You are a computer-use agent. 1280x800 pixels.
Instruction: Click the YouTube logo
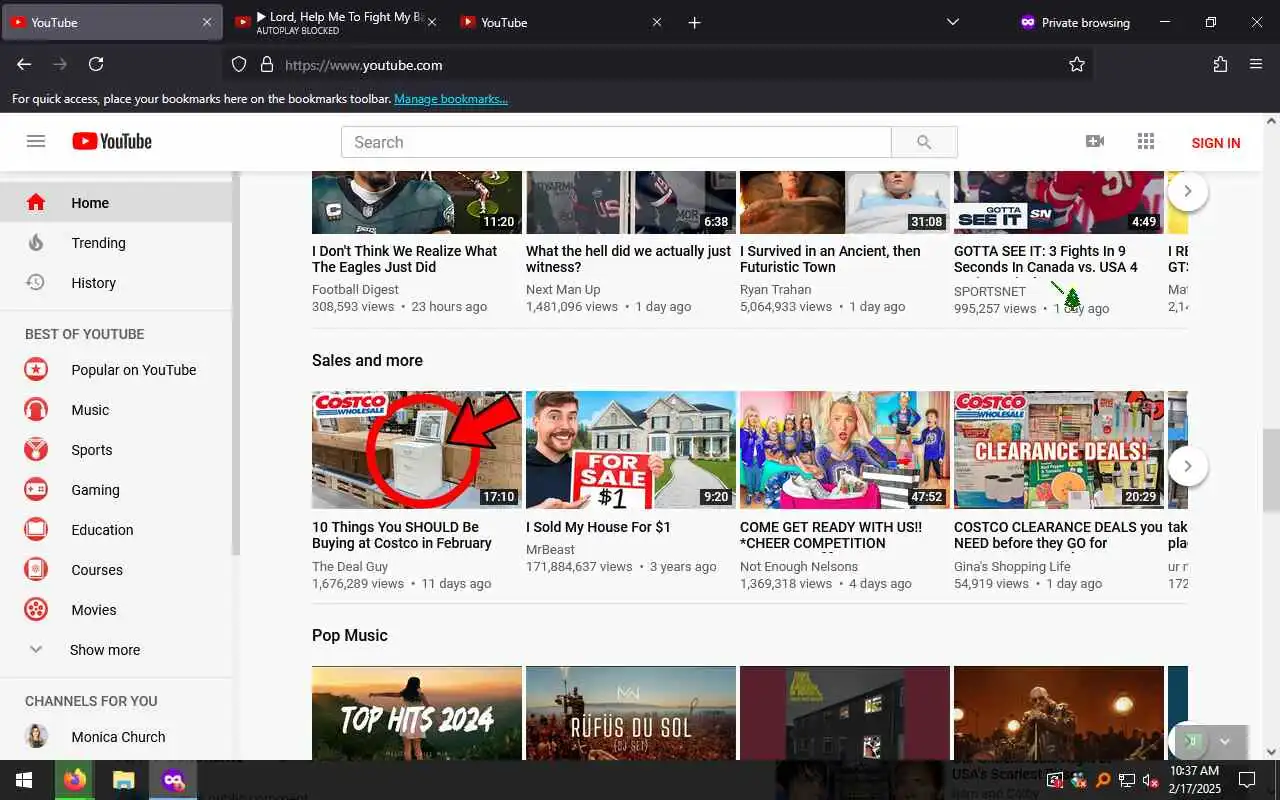coord(112,141)
